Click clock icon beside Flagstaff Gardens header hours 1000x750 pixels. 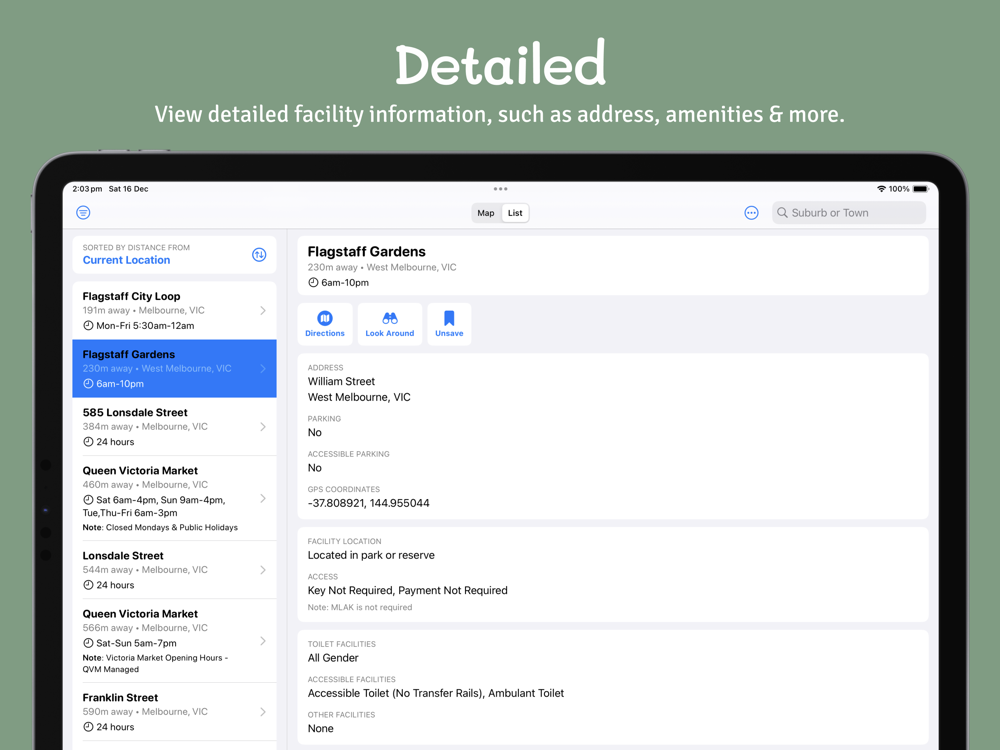point(313,283)
